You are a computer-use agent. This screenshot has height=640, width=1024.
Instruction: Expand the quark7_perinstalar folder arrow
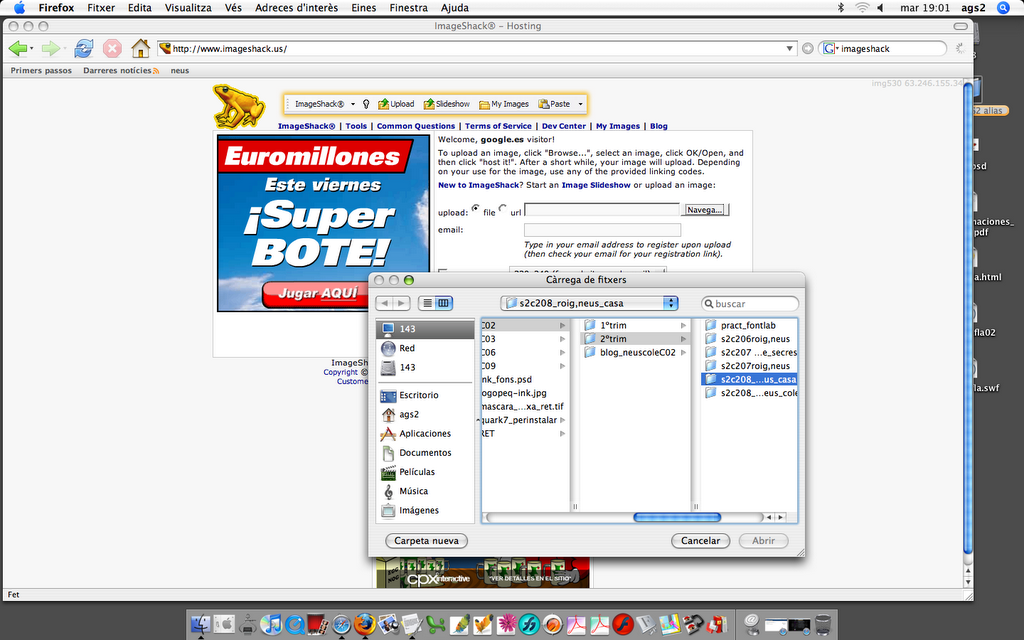pyautogui.click(x=562, y=420)
